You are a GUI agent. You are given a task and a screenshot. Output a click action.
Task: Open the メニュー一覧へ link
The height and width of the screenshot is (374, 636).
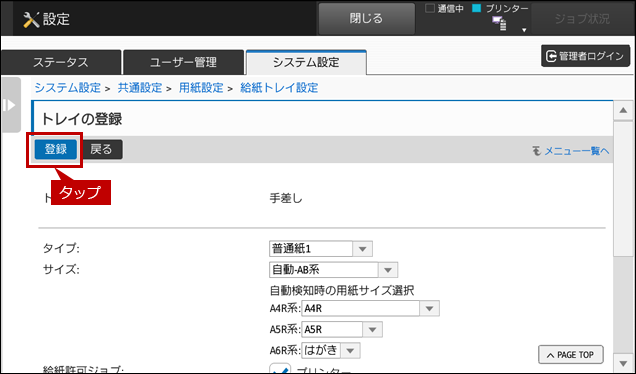[x=576, y=151]
